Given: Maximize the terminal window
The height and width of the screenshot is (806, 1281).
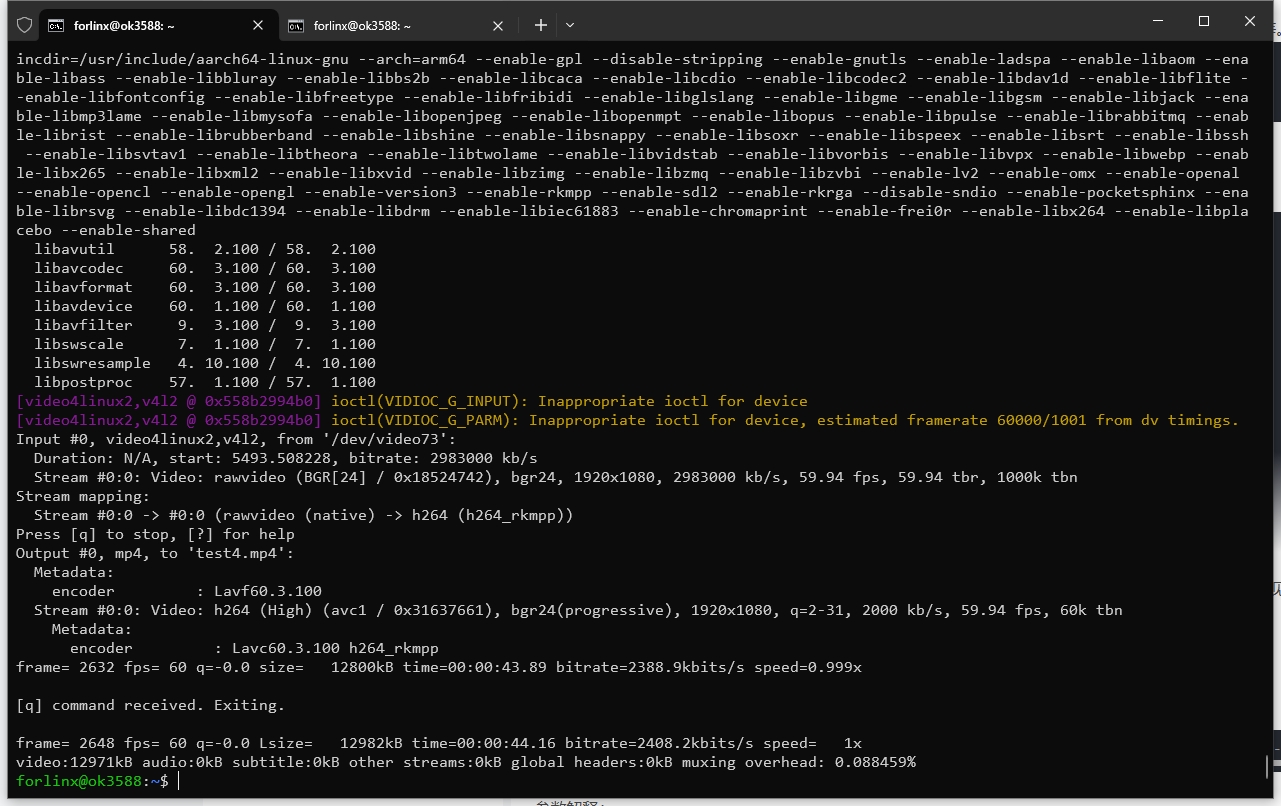Looking at the screenshot, I should [1204, 21].
